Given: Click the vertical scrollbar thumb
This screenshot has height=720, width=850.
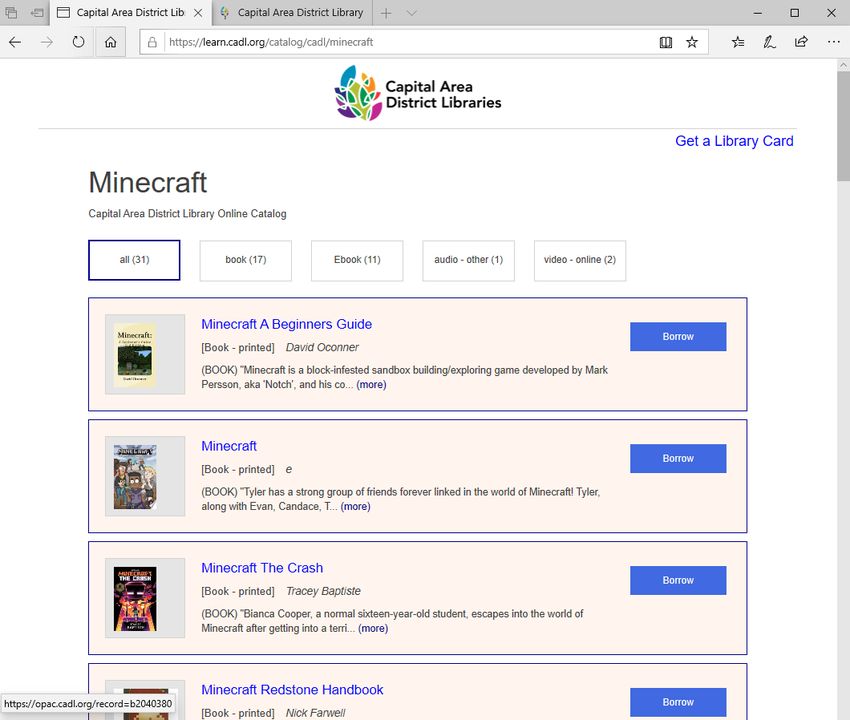Looking at the screenshot, I should tap(843, 126).
